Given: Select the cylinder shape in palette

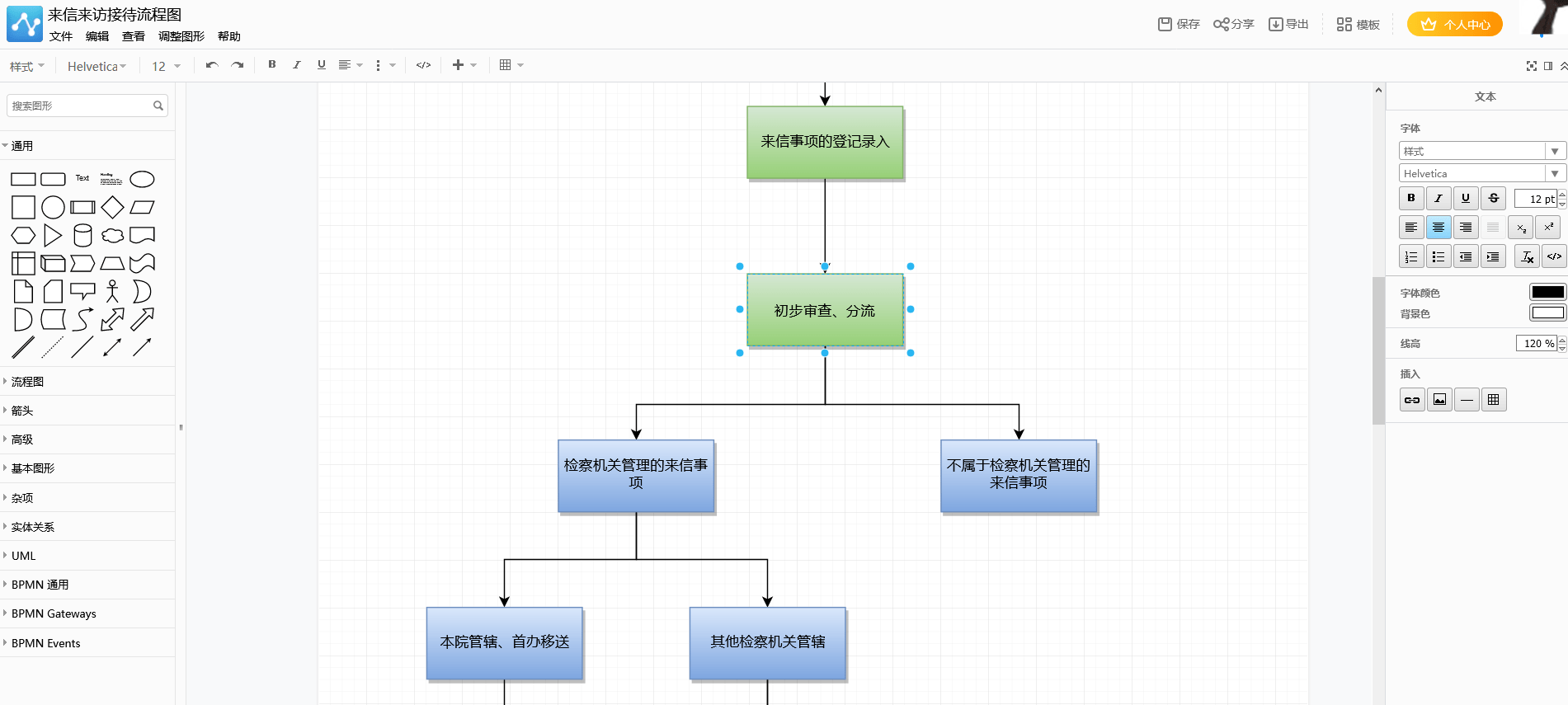Looking at the screenshot, I should click(82, 235).
